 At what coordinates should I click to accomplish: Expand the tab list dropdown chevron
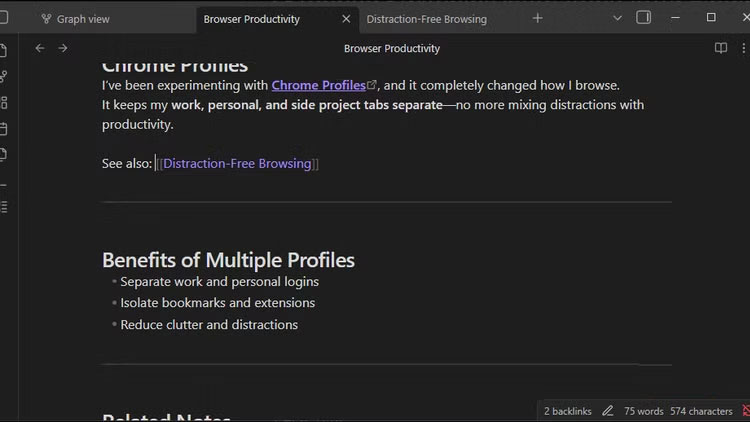[x=617, y=18]
